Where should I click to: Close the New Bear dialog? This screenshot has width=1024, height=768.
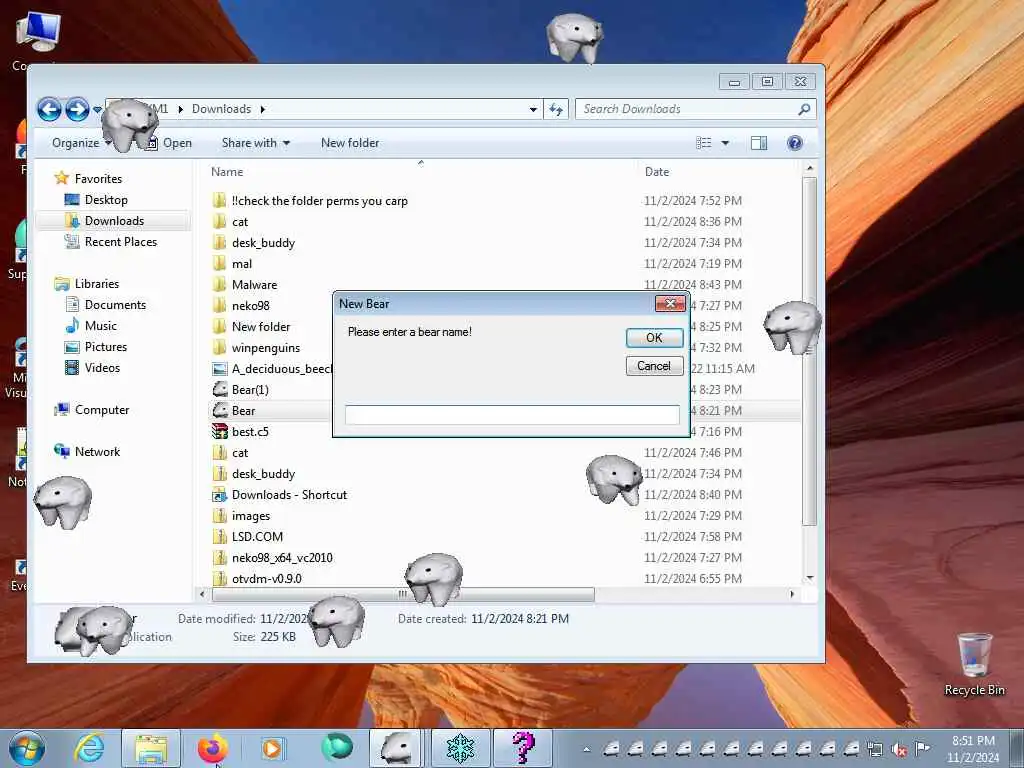(669, 304)
